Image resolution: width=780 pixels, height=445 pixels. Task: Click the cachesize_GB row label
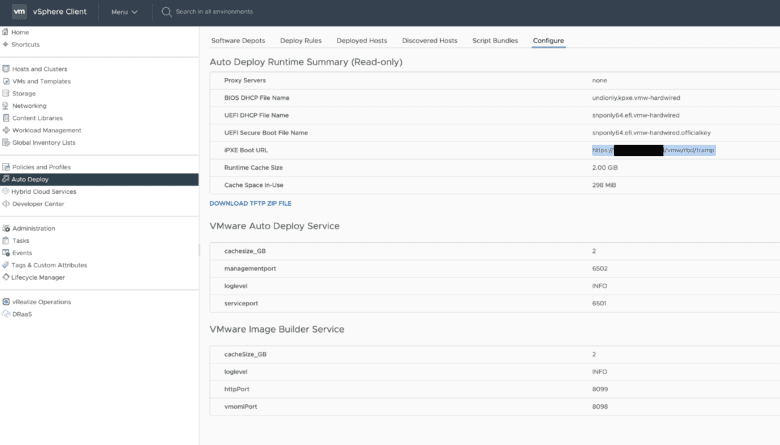pyautogui.click(x=245, y=251)
